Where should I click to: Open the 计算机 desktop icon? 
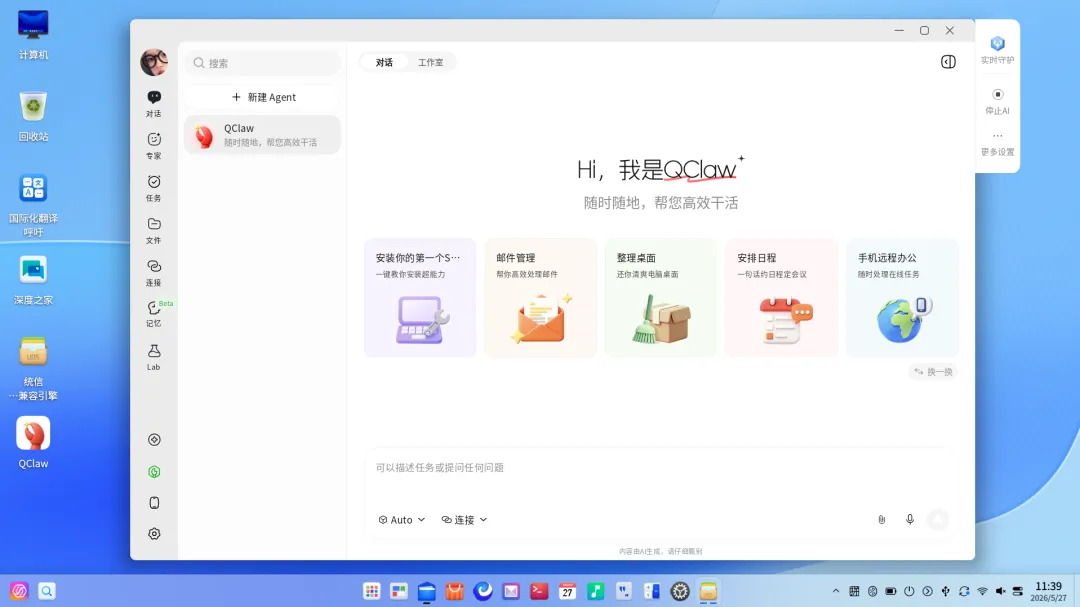click(33, 34)
